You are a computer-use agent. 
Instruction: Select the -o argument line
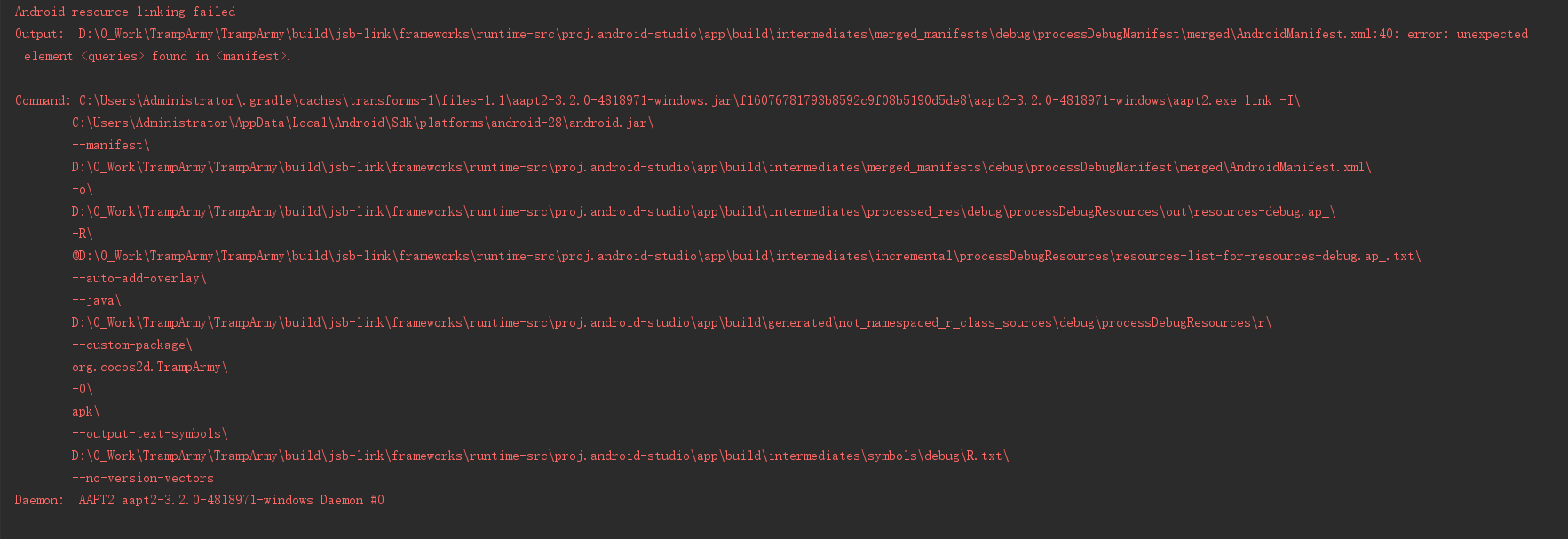(x=82, y=190)
